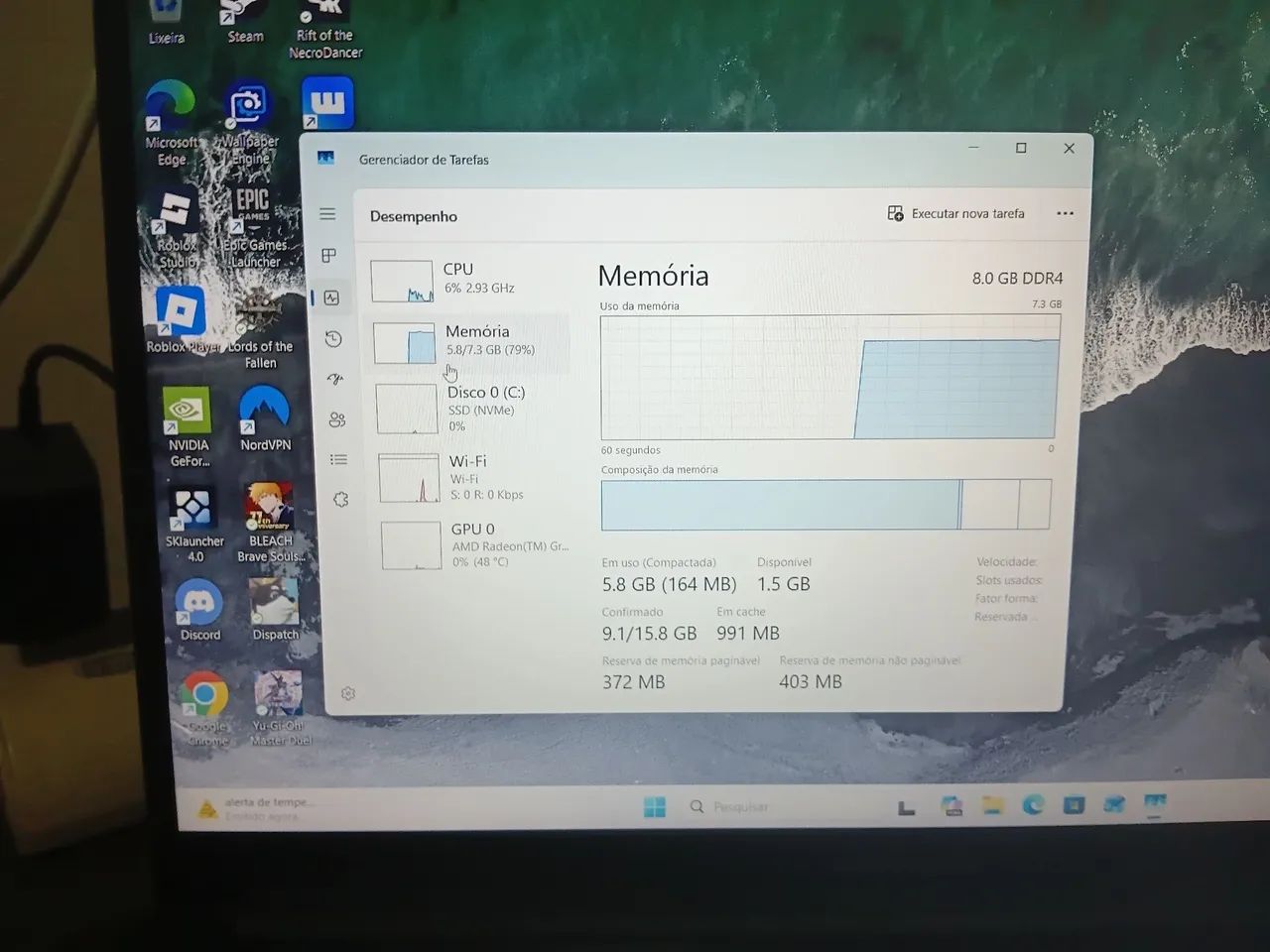Open Startup apps icon in Task Manager sidebar
The image size is (1270, 952).
tap(335, 379)
